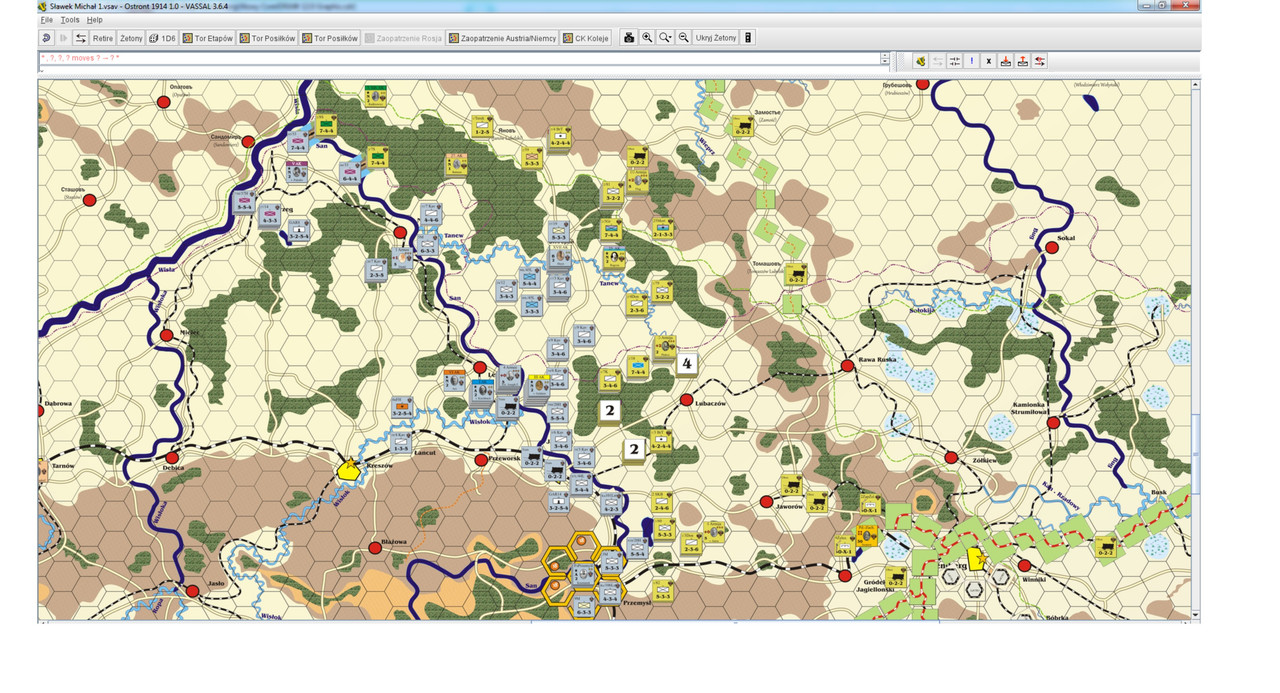Click the undo last move icon
1280x693 pixels.
pos(47,38)
